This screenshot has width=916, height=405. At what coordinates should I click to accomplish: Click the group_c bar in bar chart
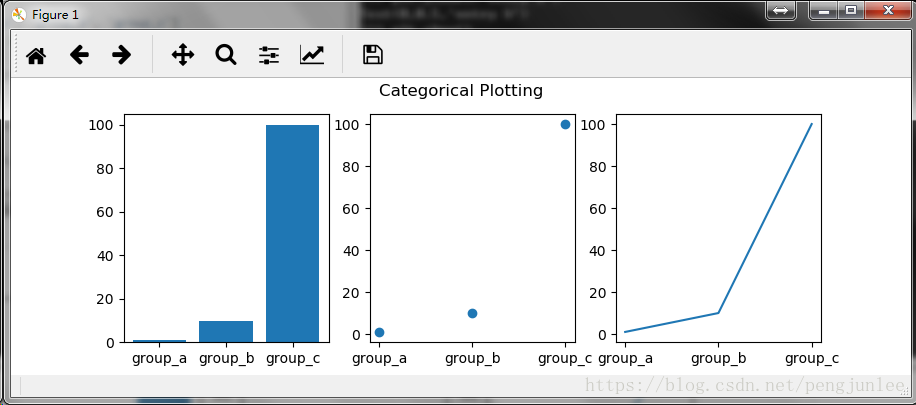click(293, 233)
